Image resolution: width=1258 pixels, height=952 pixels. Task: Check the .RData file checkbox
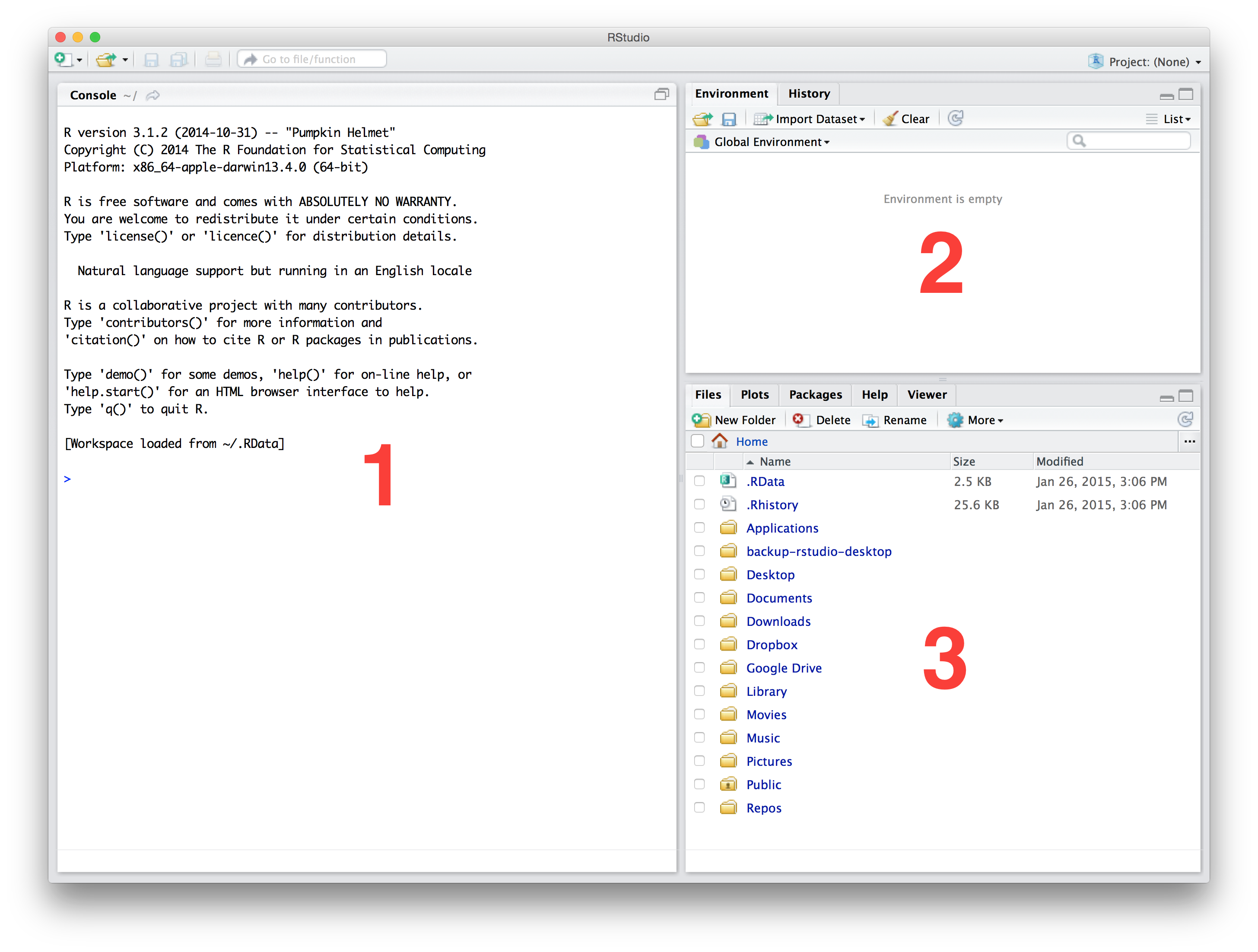700,481
